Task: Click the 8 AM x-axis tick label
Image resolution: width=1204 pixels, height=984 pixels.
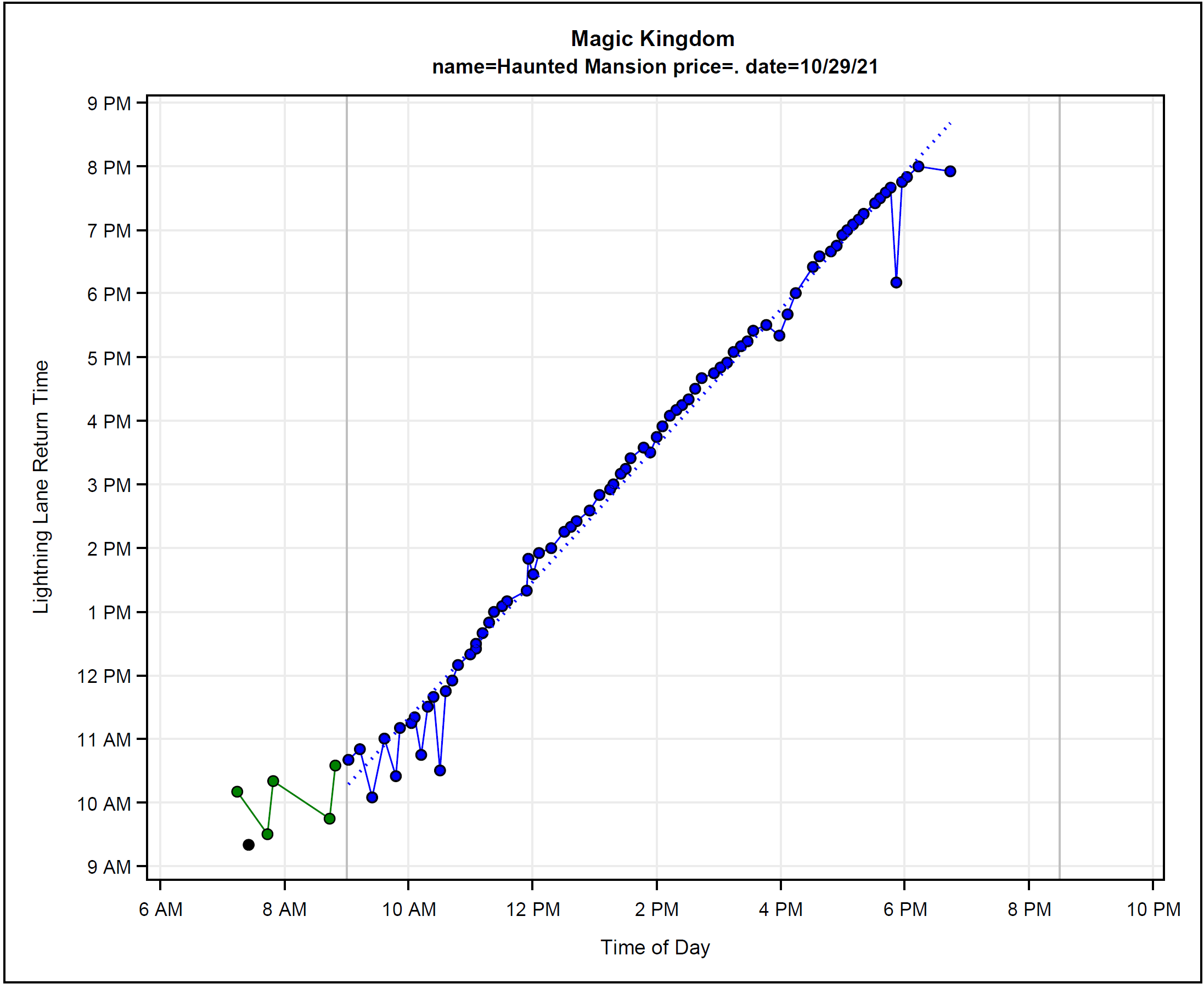Action: pos(284,909)
